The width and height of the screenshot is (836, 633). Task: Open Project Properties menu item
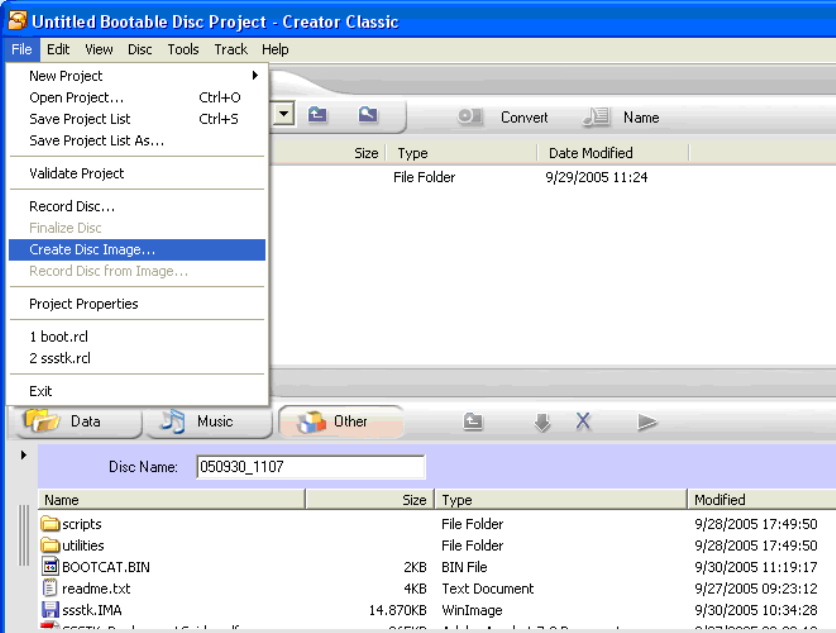(137, 304)
